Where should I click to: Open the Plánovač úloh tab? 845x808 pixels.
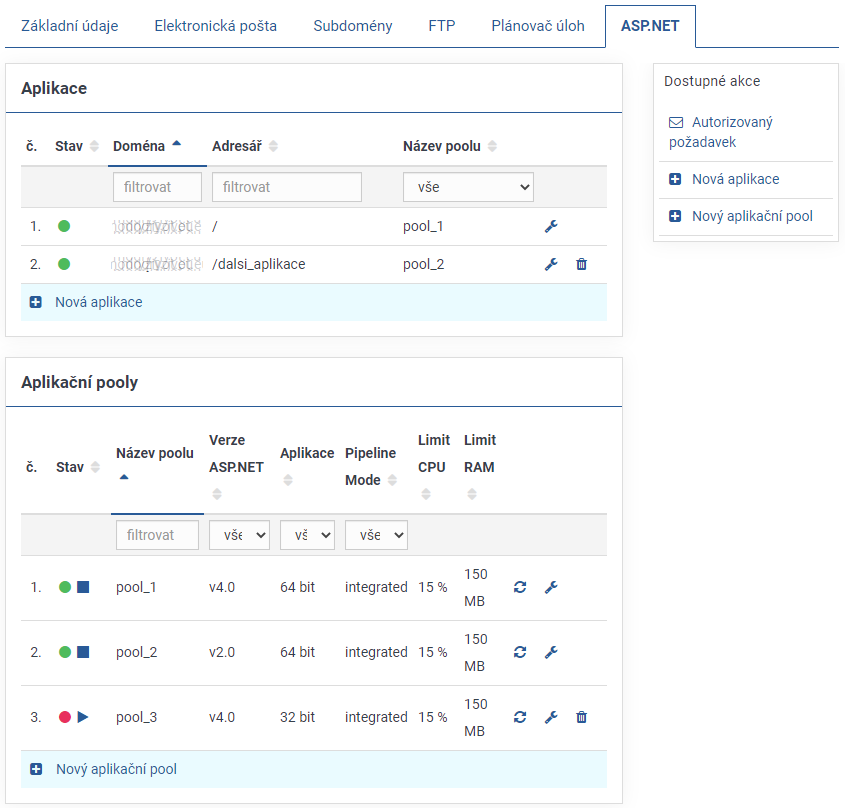pyautogui.click(x=538, y=26)
